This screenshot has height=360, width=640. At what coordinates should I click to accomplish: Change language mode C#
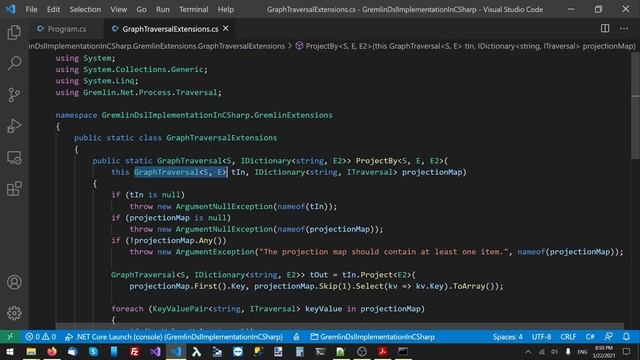[x=590, y=337]
